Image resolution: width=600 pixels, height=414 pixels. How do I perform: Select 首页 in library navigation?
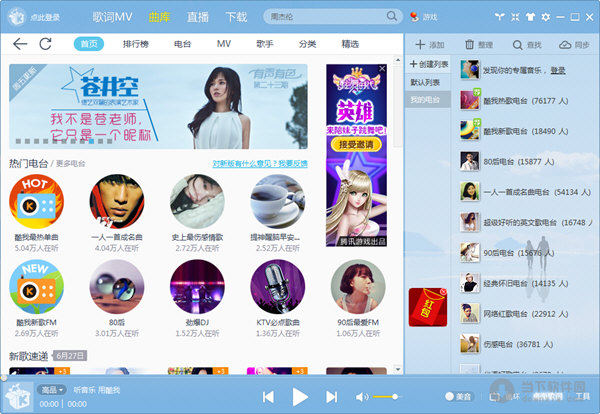[x=89, y=44]
